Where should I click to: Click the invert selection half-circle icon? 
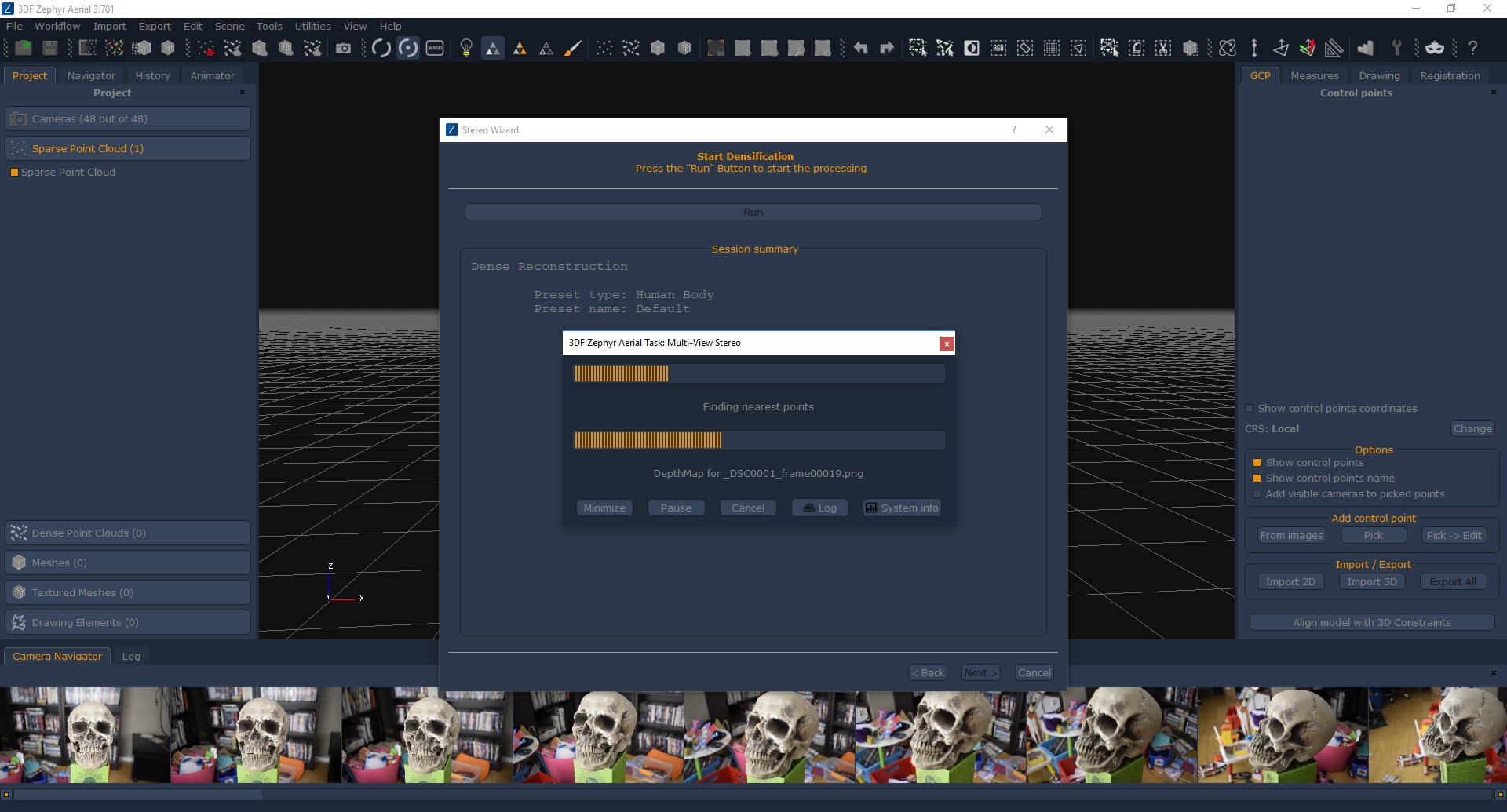click(x=972, y=48)
